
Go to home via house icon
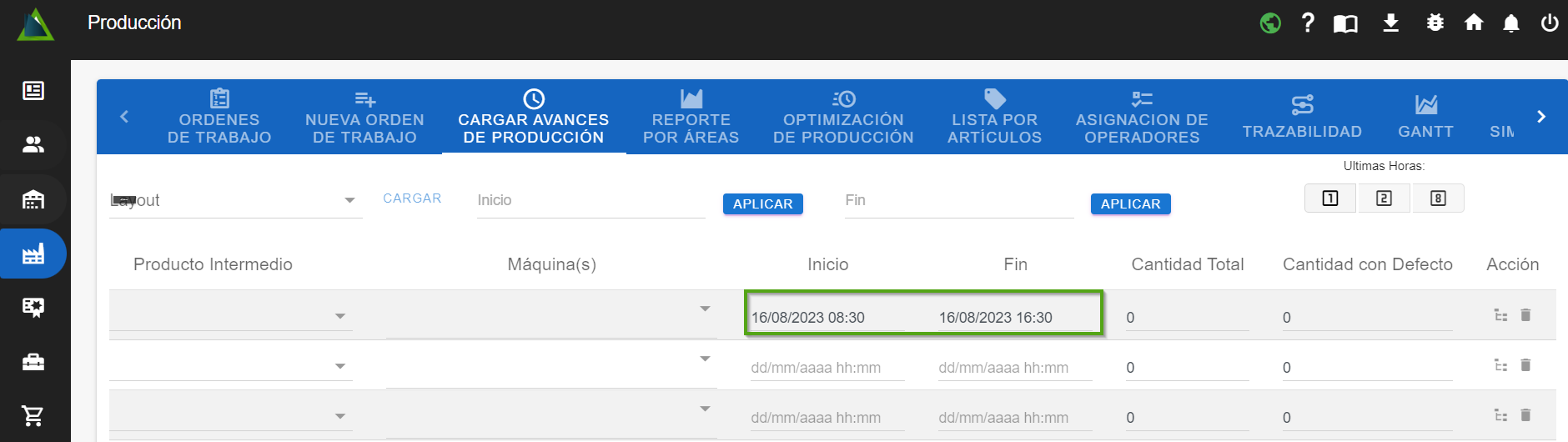pos(1474,23)
